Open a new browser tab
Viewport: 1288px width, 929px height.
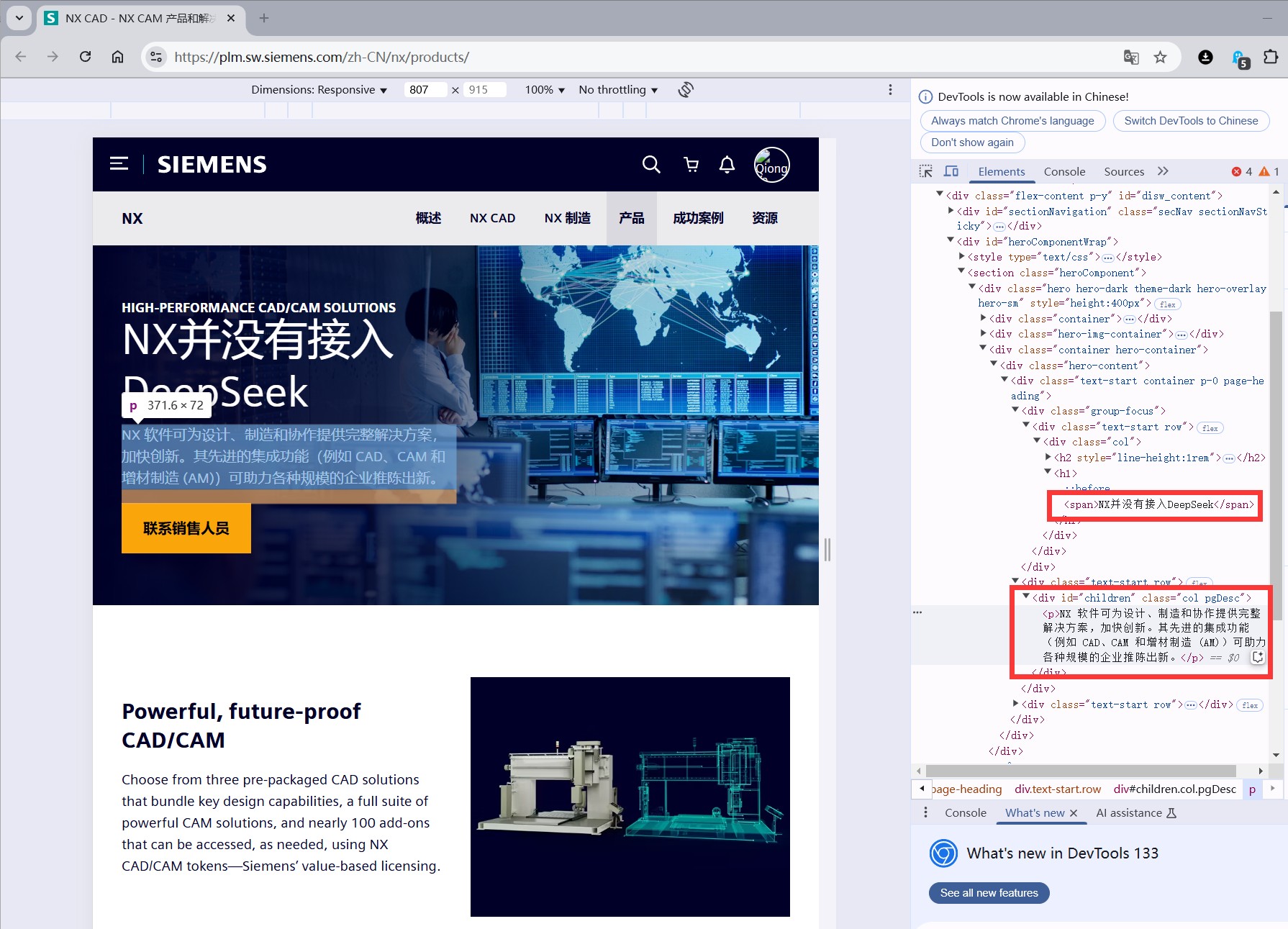[x=263, y=18]
